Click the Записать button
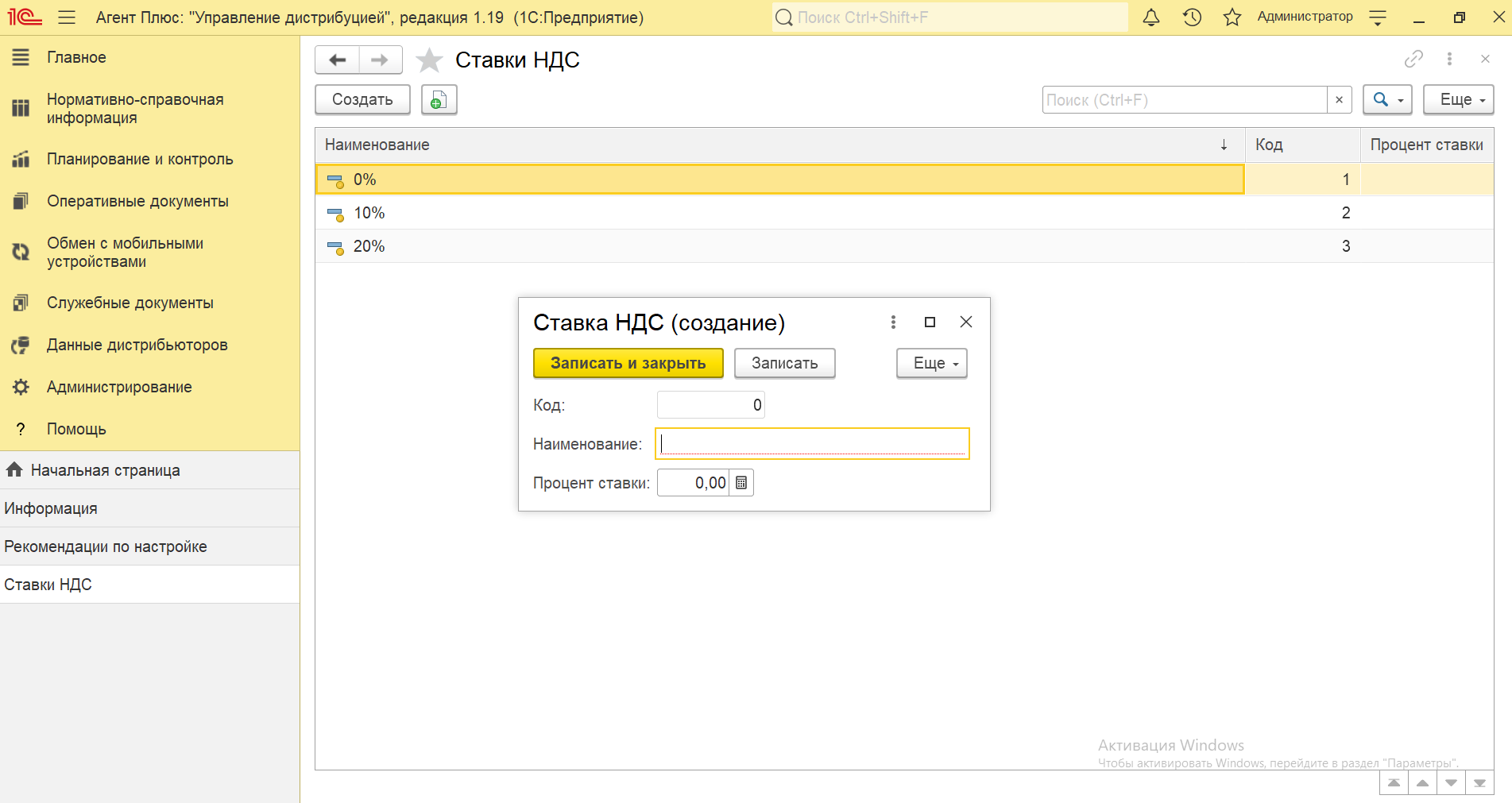Screen dimensions: 1512x803 pos(784,363)
